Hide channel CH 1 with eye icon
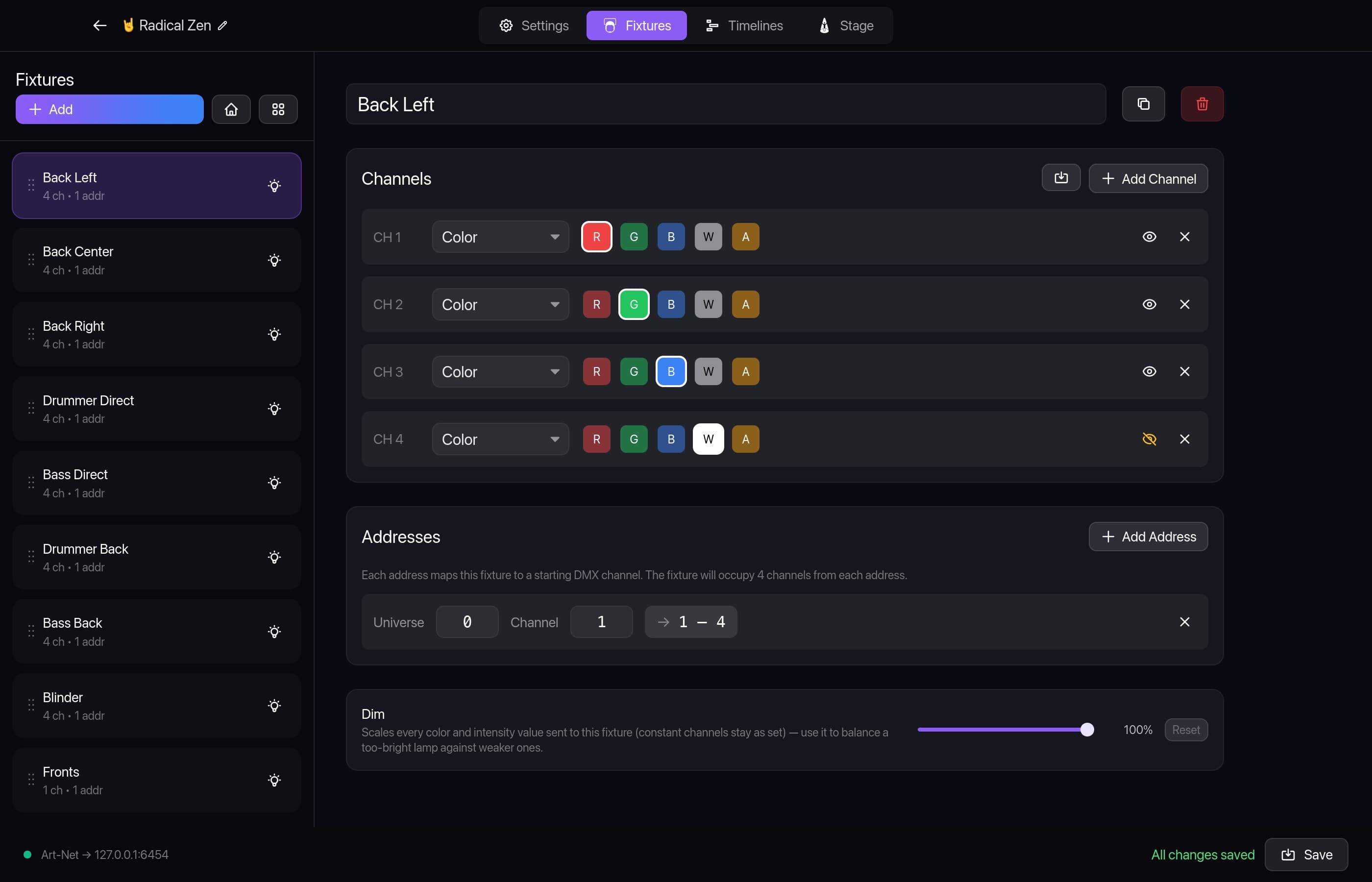Screen dimensions: 1372x882 pyautogui.click(x=1149, y=237)
